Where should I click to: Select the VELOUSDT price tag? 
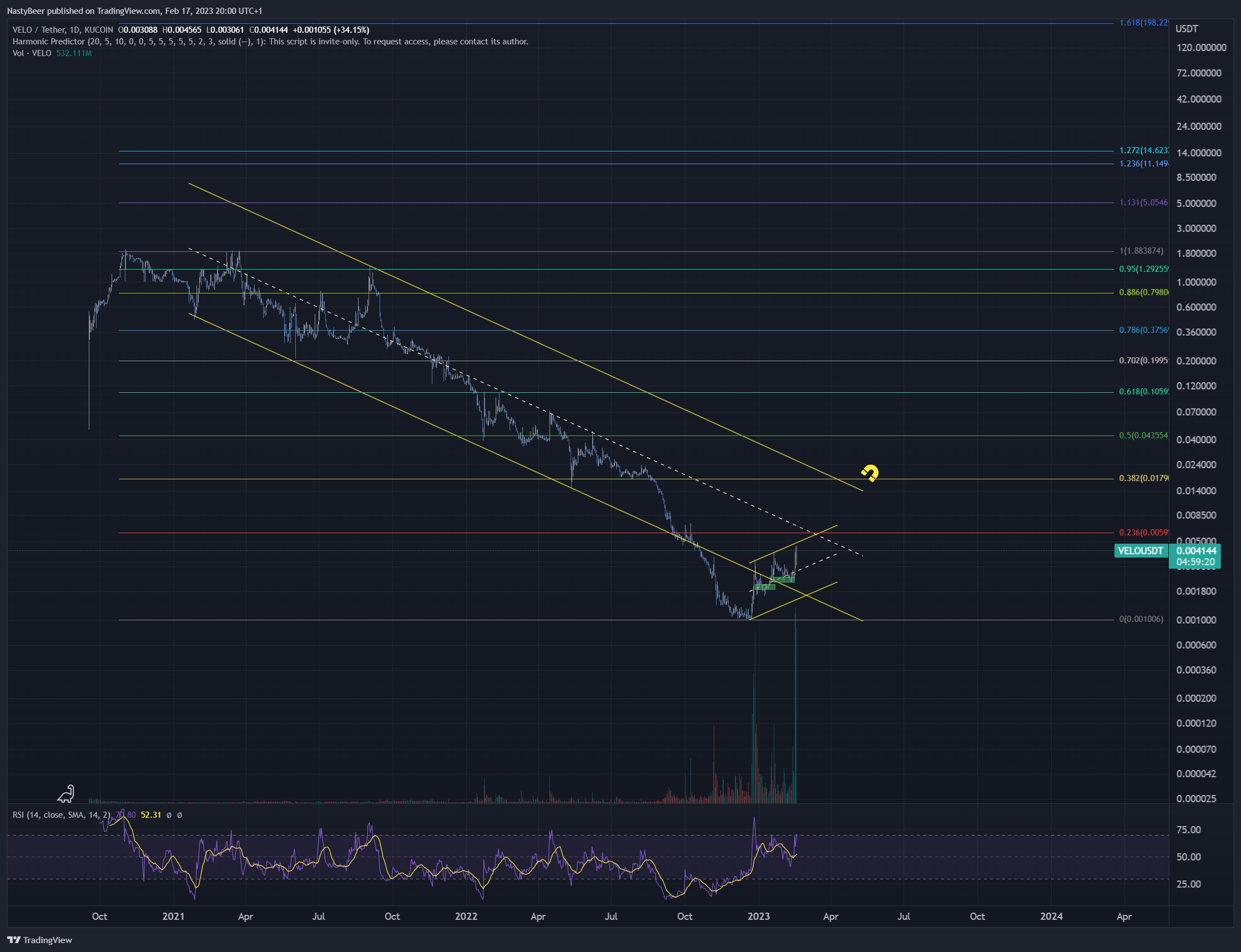click(x=1141, y=551)
